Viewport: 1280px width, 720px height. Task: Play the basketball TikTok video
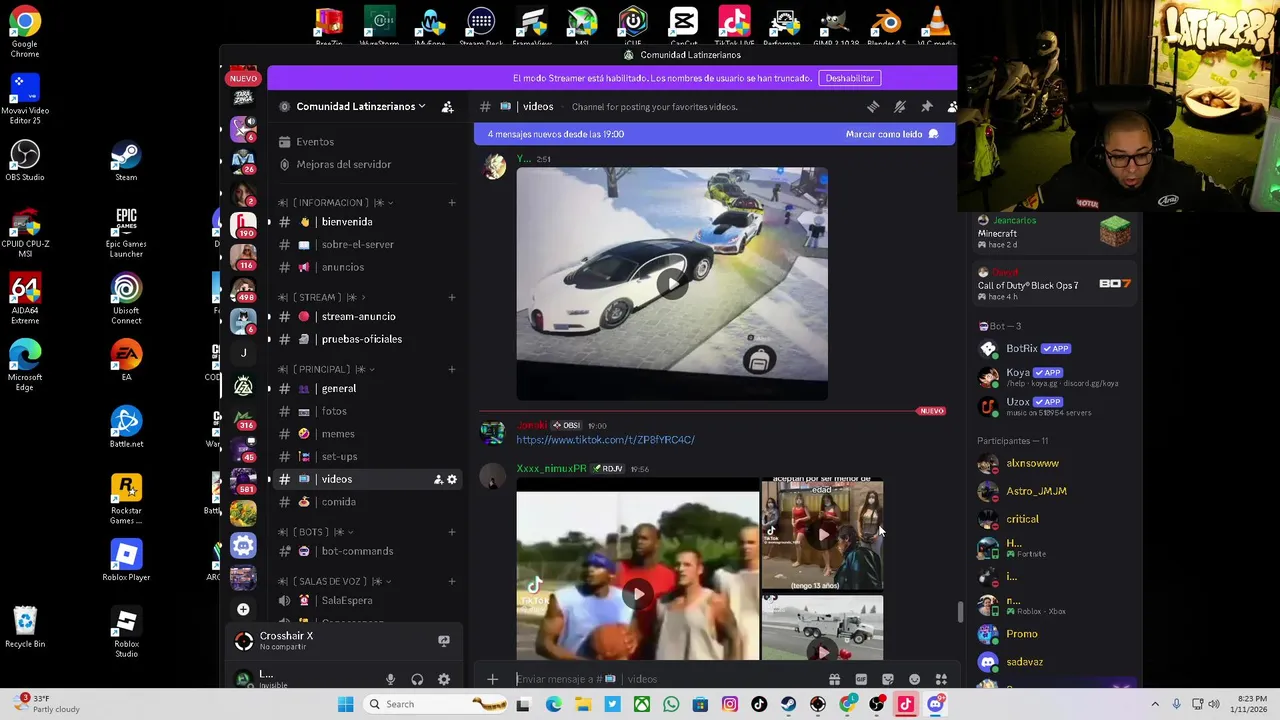pyautogui.click(x=638, y=595)
